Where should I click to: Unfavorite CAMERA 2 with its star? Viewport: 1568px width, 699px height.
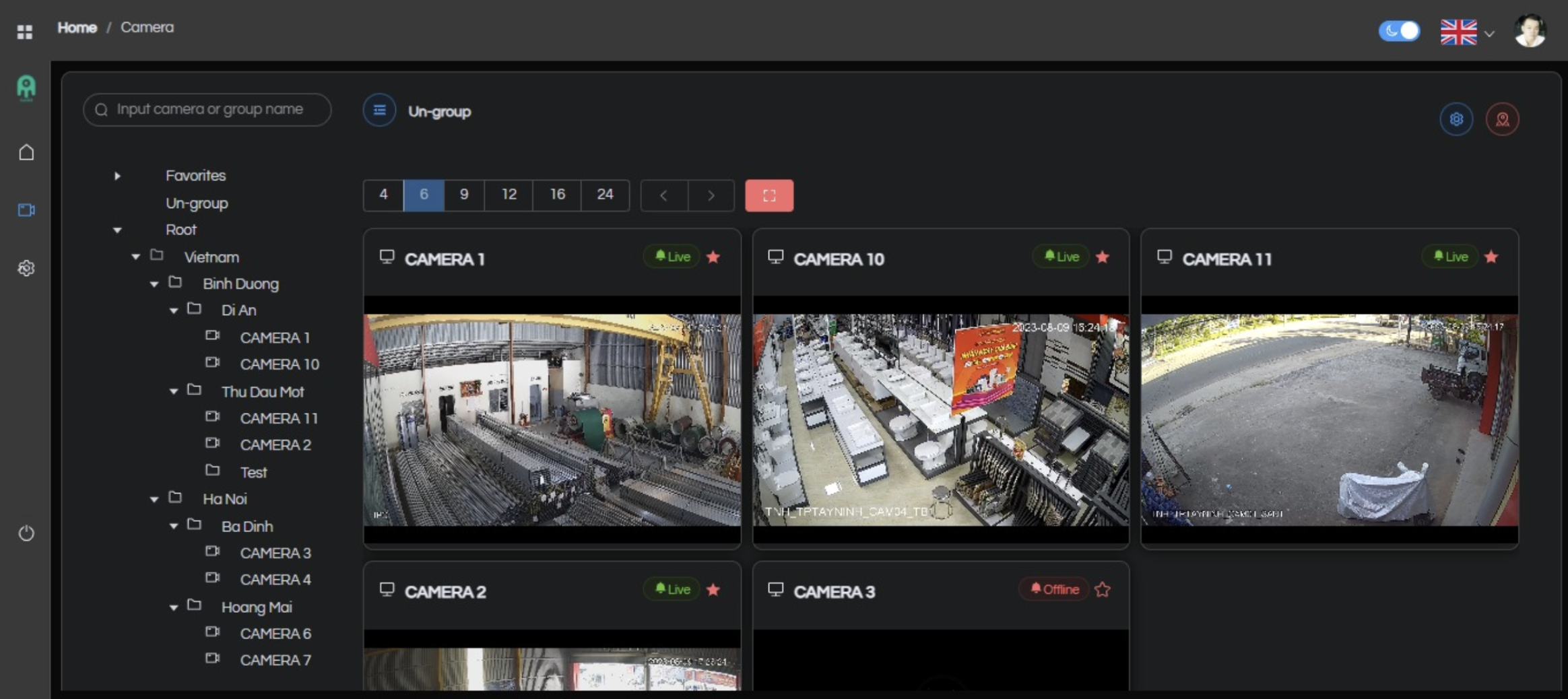[x=714, y=590]
